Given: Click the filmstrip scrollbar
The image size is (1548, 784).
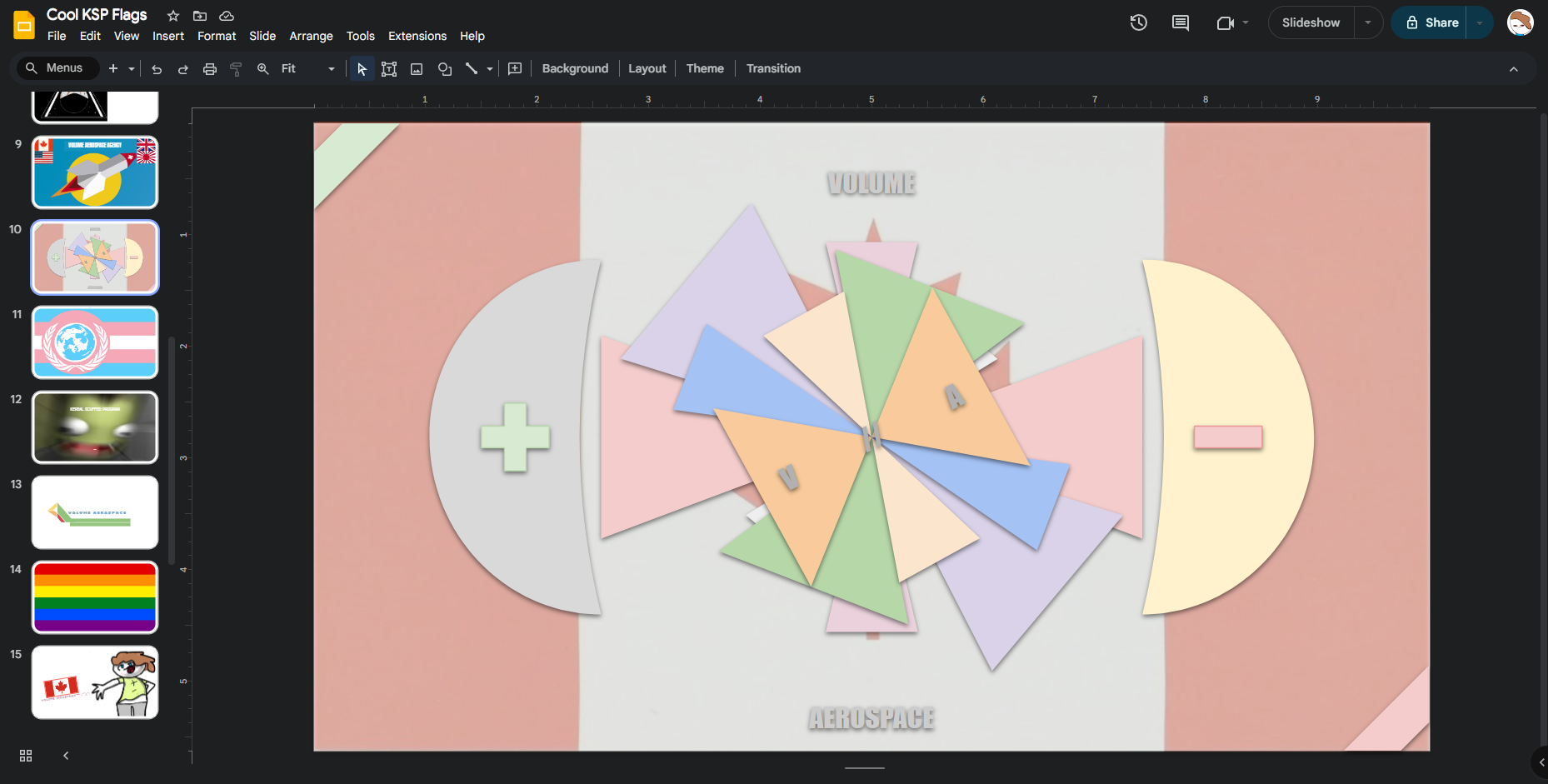Looking at the screenshot, I should click(x=172, y=451).
